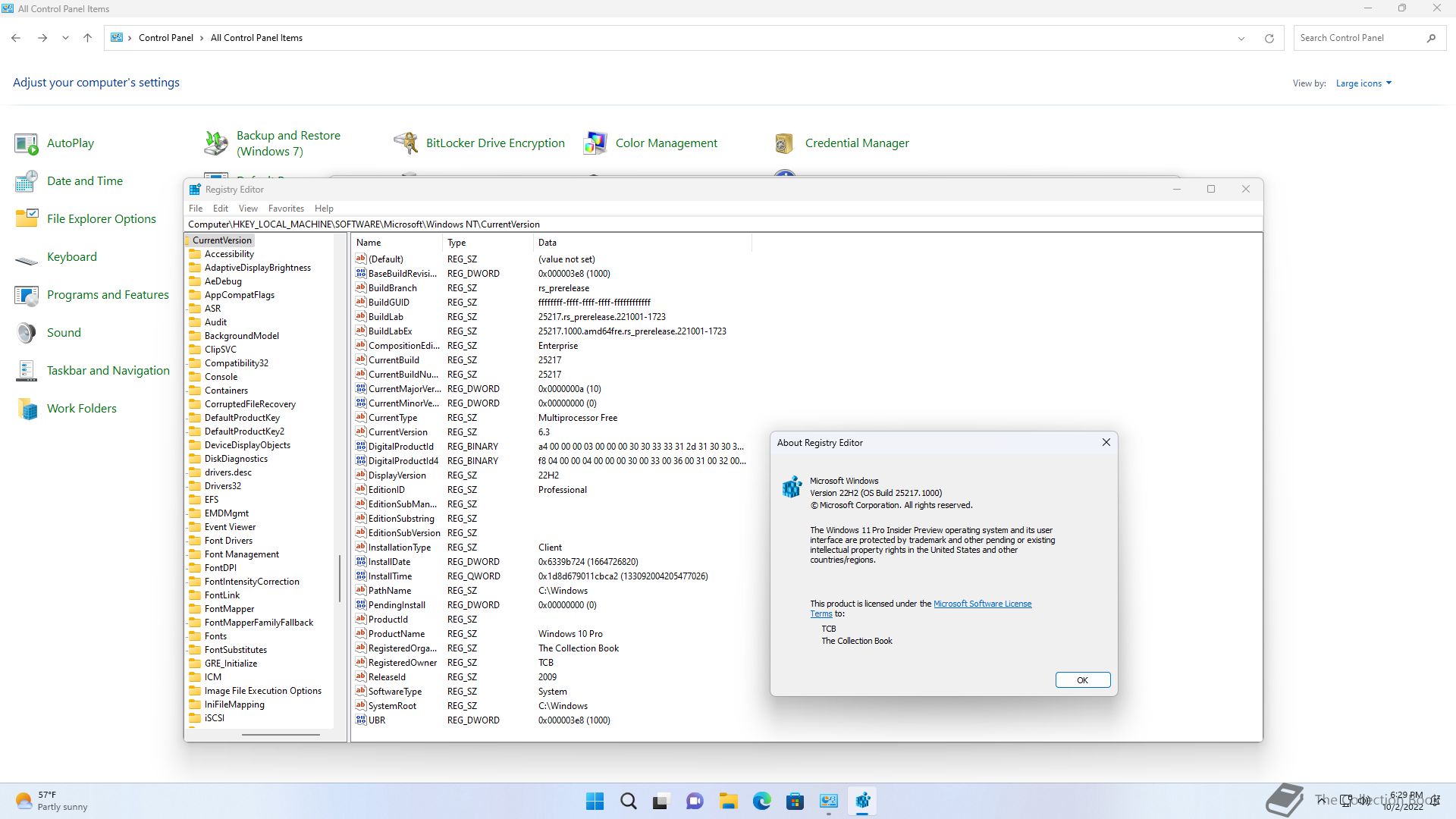Select the EditionID registry value
This screenshot has height=819, width=1456.
point(387,490)
